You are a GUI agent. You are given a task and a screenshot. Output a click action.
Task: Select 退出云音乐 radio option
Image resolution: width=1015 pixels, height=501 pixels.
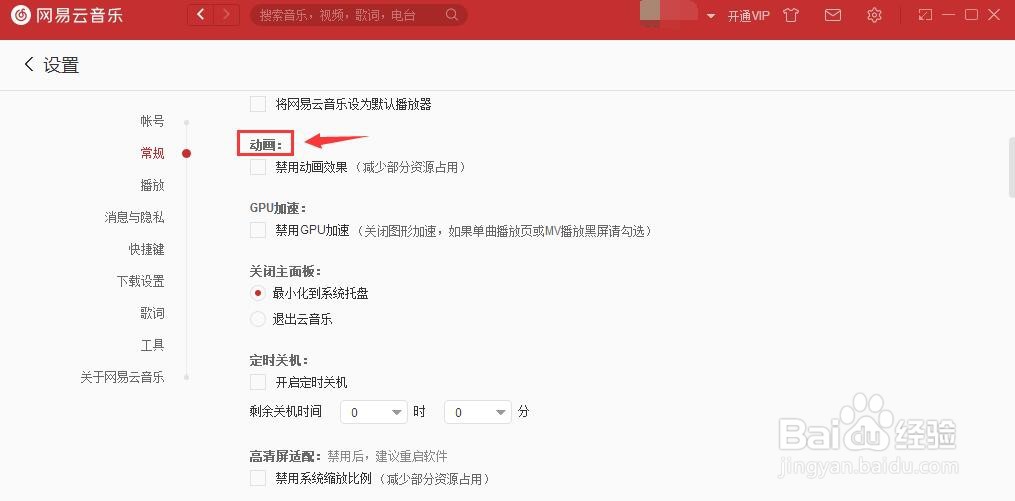(258, 319)
